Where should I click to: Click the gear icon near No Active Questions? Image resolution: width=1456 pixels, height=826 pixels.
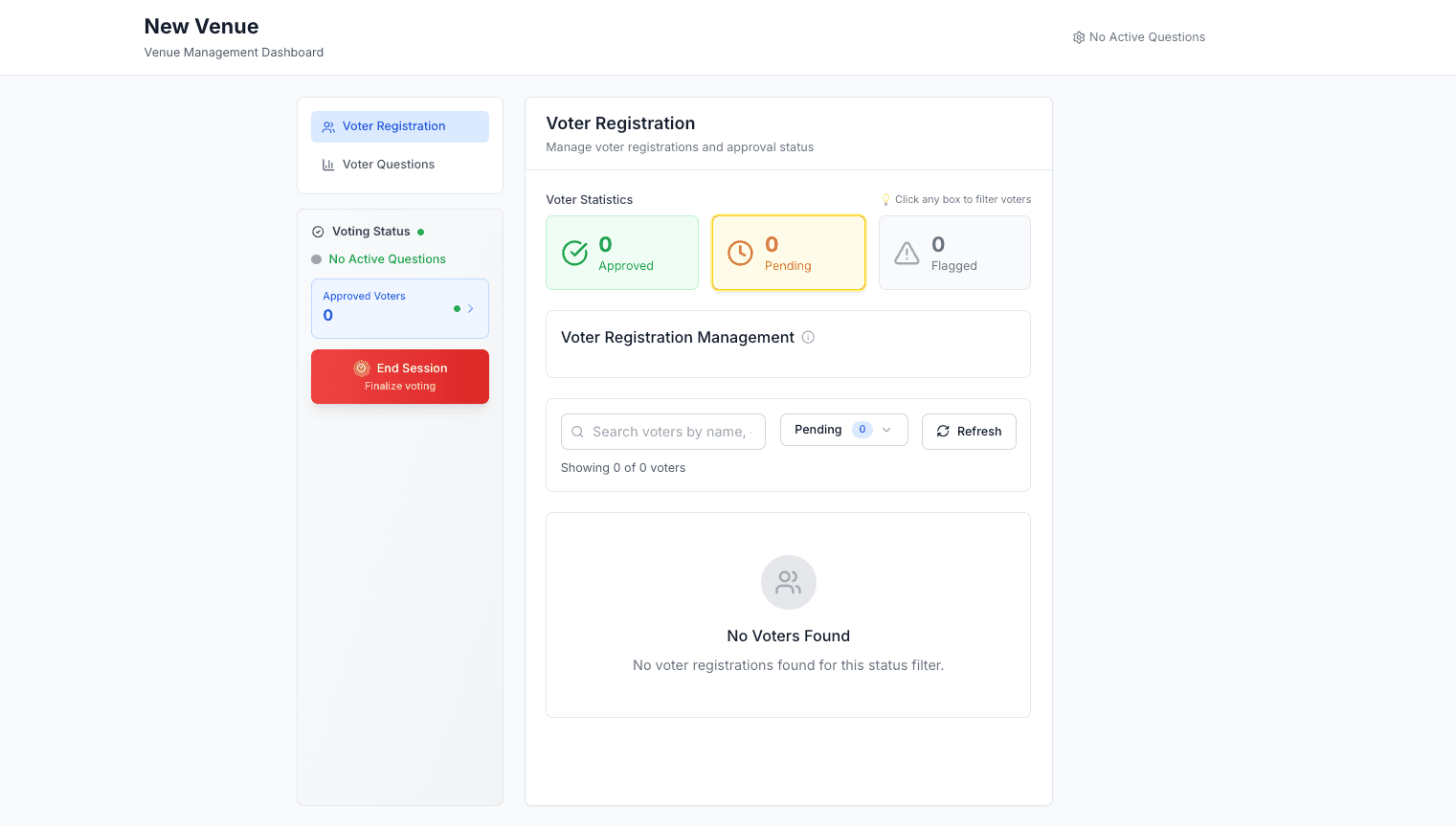tap(1079, 37)
